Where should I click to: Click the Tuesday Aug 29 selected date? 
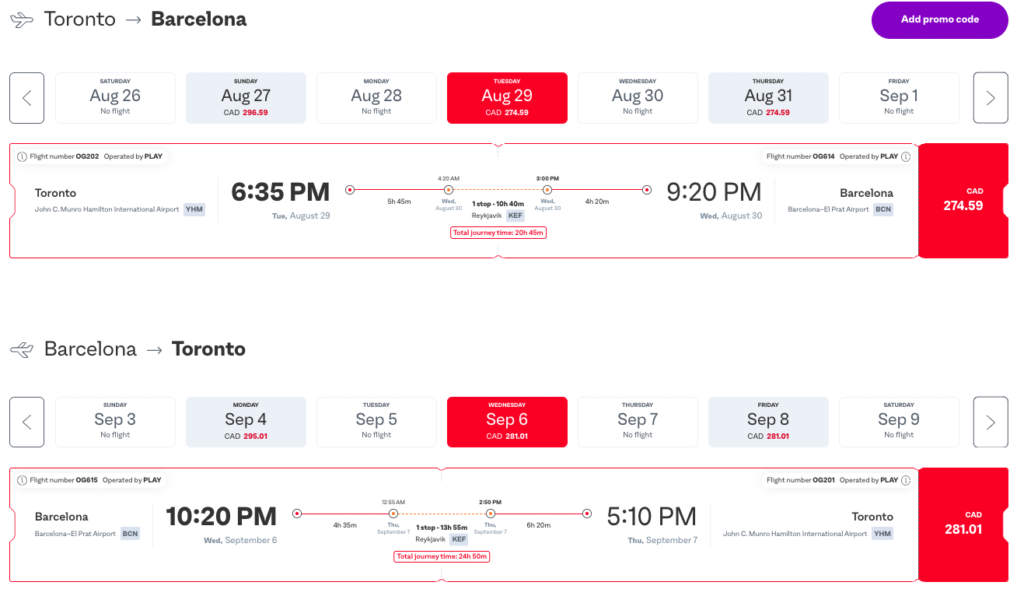point(507,98)
